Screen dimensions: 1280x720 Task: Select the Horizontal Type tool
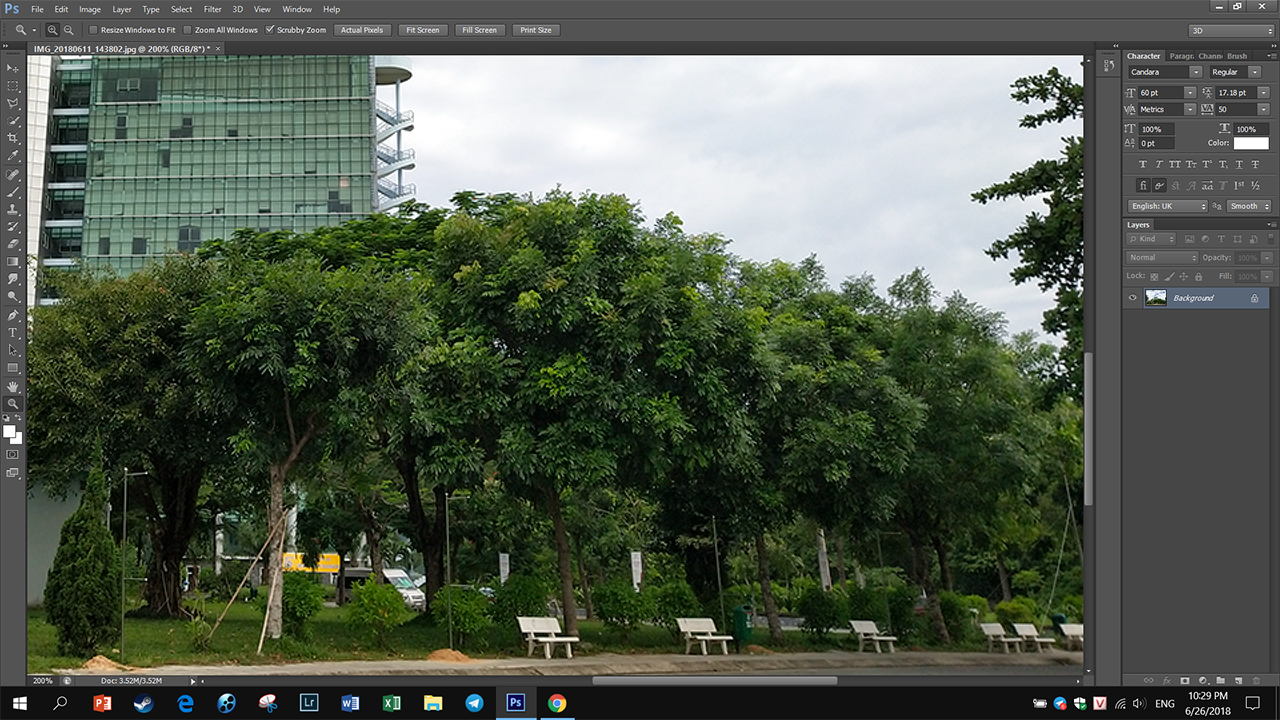pos(13,332)
